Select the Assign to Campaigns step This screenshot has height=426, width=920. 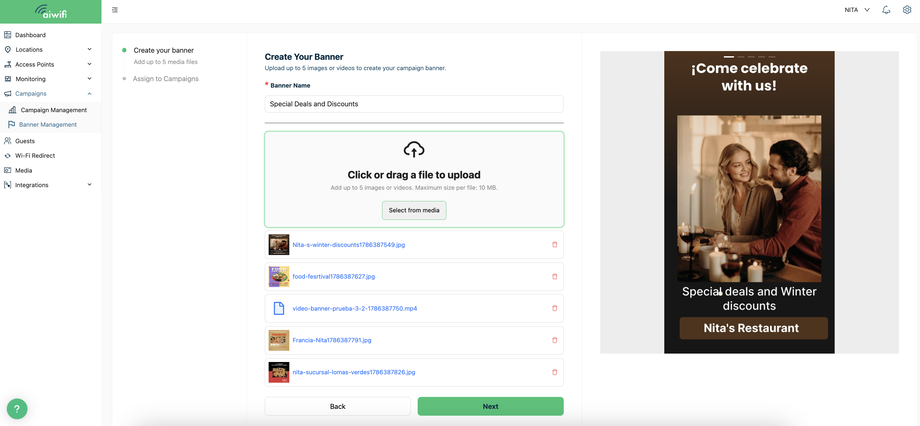point(165,79)
